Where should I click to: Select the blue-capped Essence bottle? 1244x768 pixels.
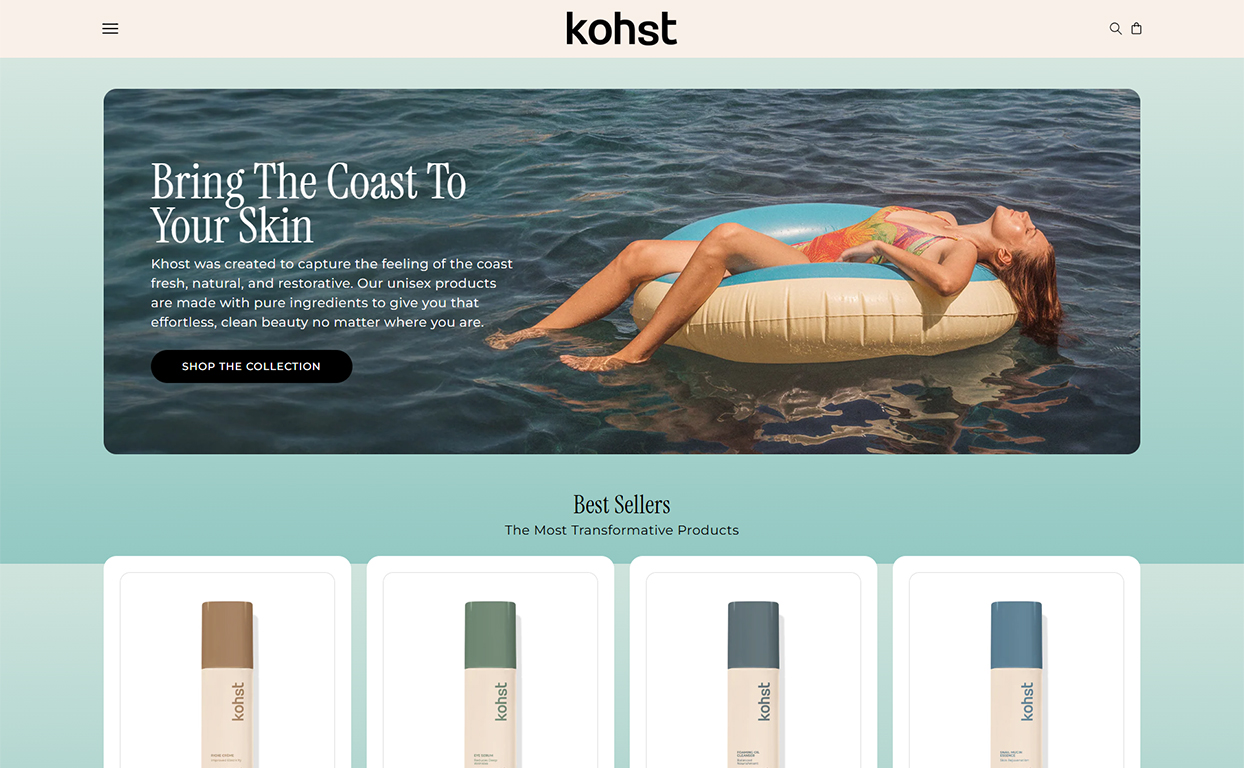tap(1016, 684)
